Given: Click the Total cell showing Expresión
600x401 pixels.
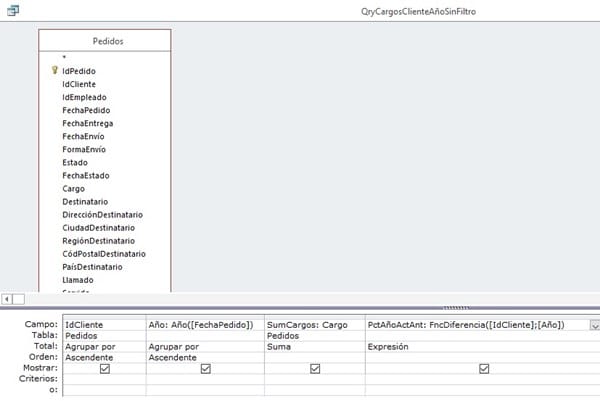Looking at the screenshot, I should coord(482,347).
